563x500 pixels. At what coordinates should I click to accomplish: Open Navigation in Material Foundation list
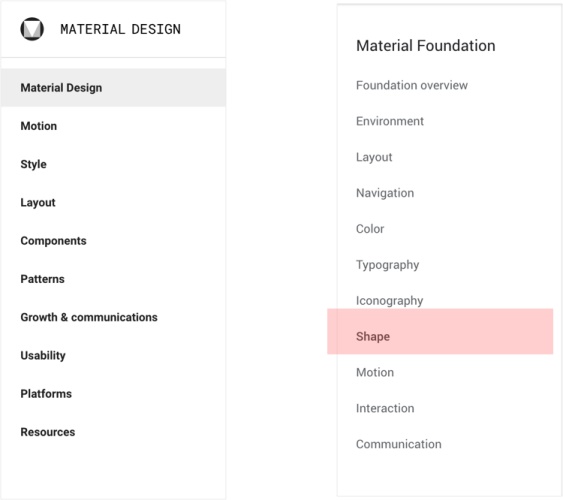[x=385, y=193]
